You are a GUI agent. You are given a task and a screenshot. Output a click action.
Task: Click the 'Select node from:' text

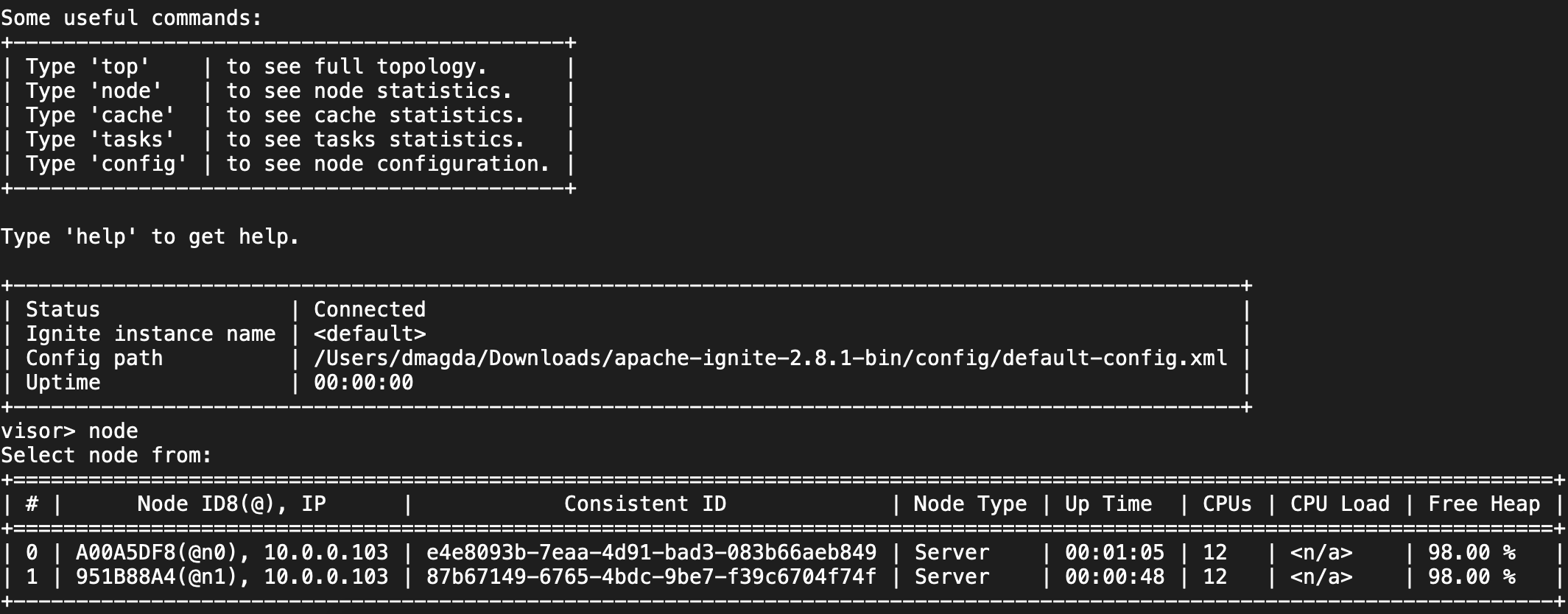tap(106, 456)
